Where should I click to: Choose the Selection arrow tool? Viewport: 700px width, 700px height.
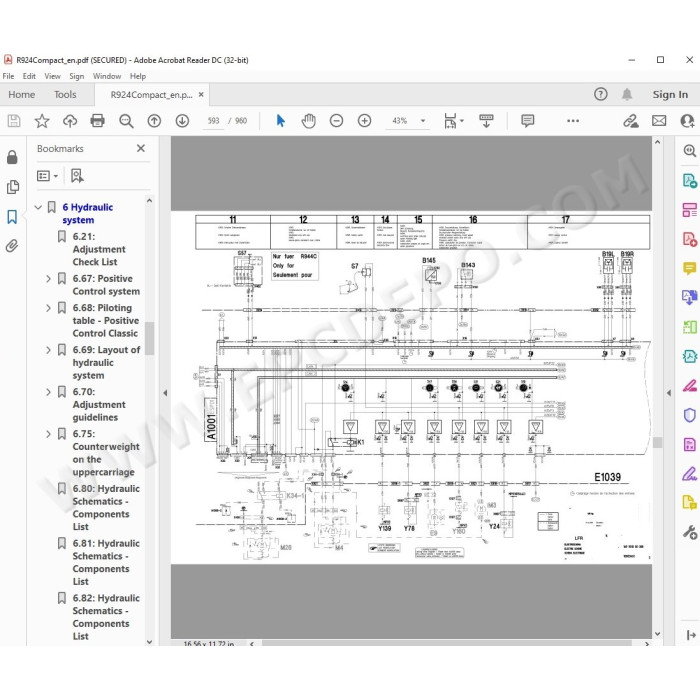280,121
